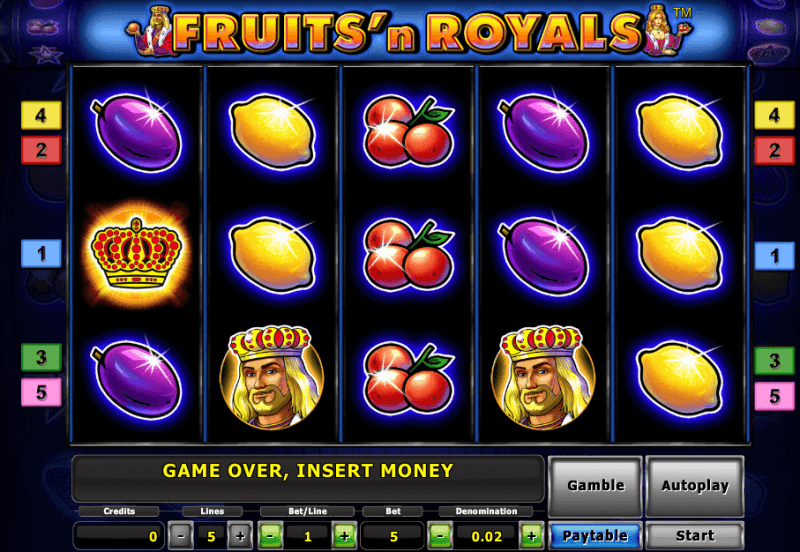Image resolution: width=800 pixels, height=552 pixels.
Task: Enable Autoplay mode
Action: (695, 485)
